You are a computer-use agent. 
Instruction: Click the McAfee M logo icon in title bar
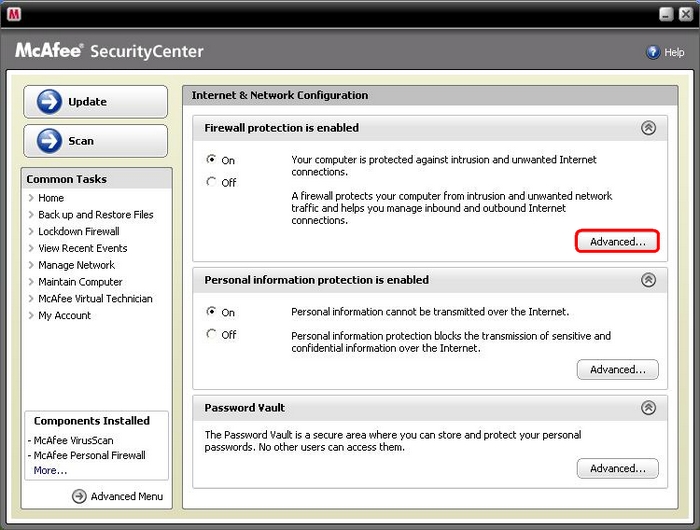(x=14, y=14)
